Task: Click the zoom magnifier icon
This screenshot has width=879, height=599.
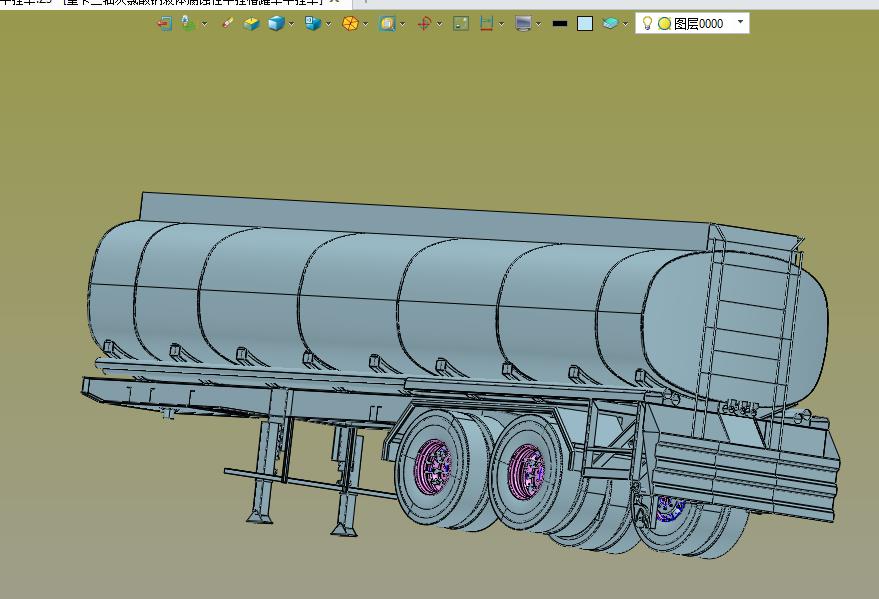Action: click(387, 24)
